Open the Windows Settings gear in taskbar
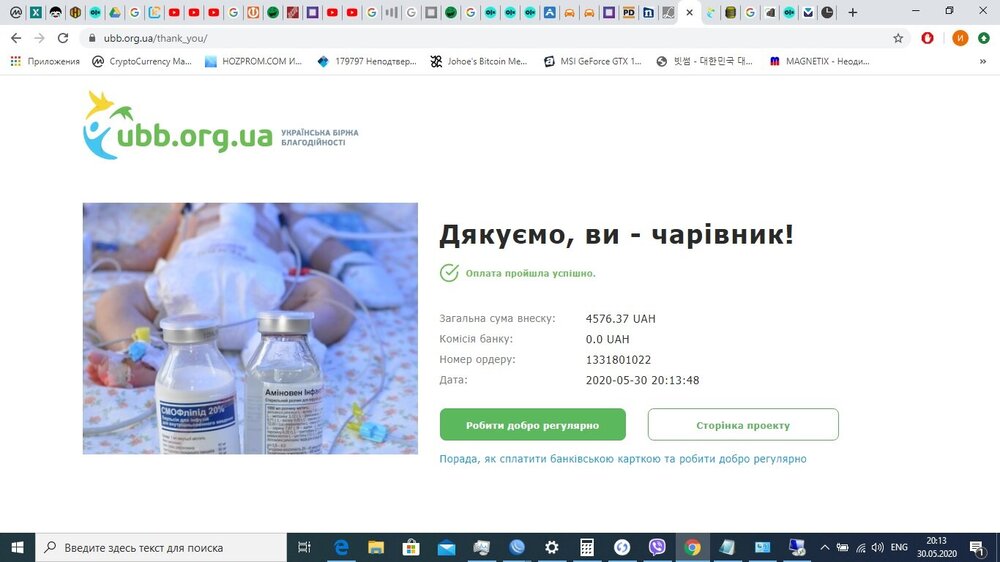This screenshot has height=562, width=1000. tap(552, 547)
